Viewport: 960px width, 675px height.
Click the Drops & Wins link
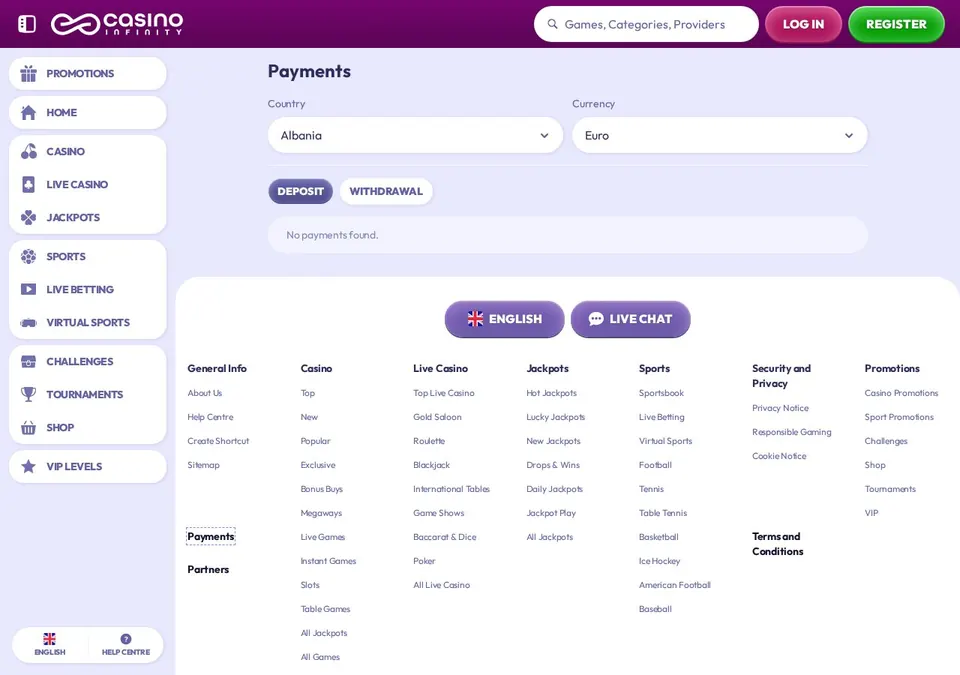pyautogui.click(x=552, y=465)
